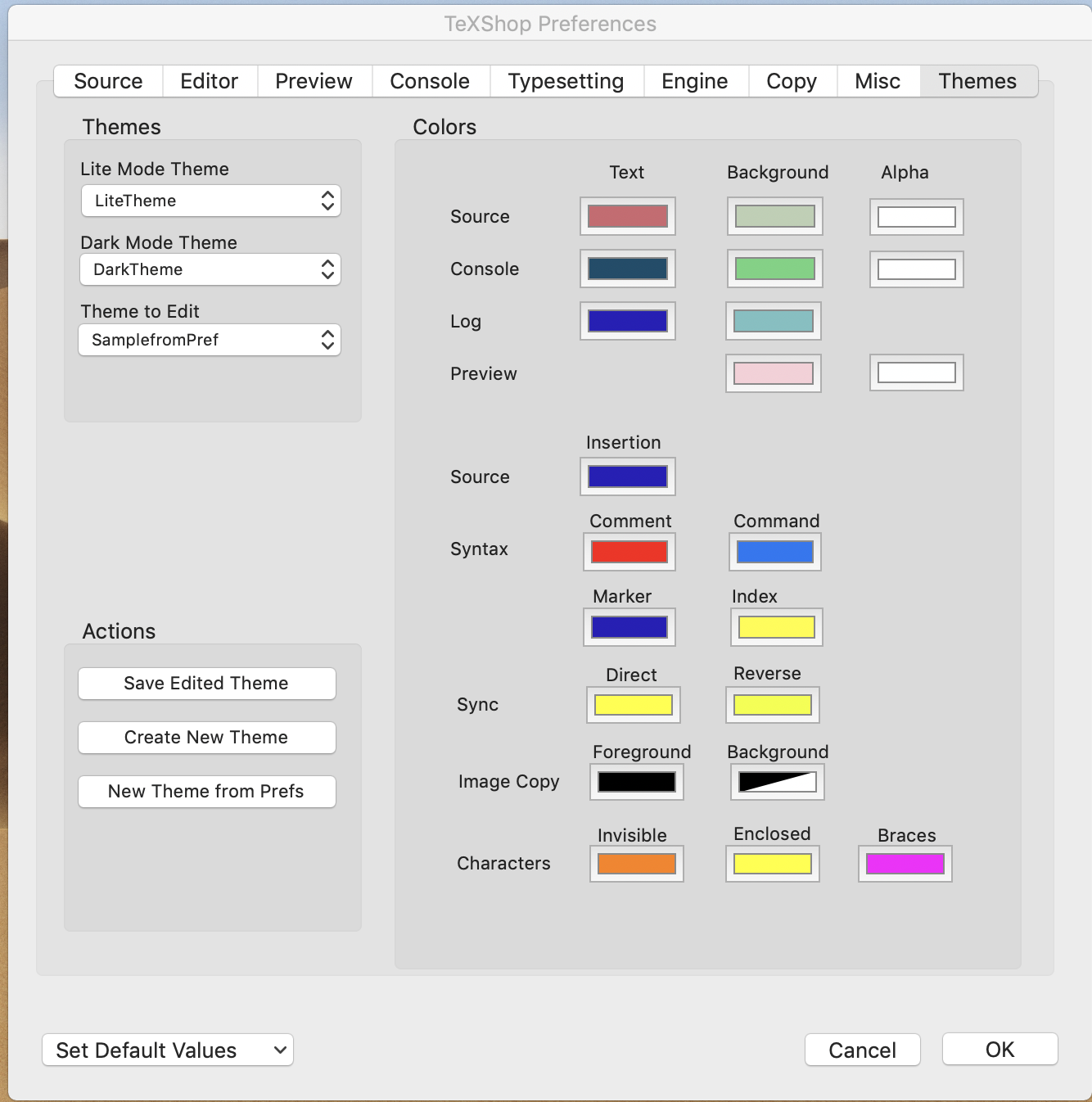Change the Log Text color swatch
The height and width of the screenshot is (1102, 1092).
628,321
